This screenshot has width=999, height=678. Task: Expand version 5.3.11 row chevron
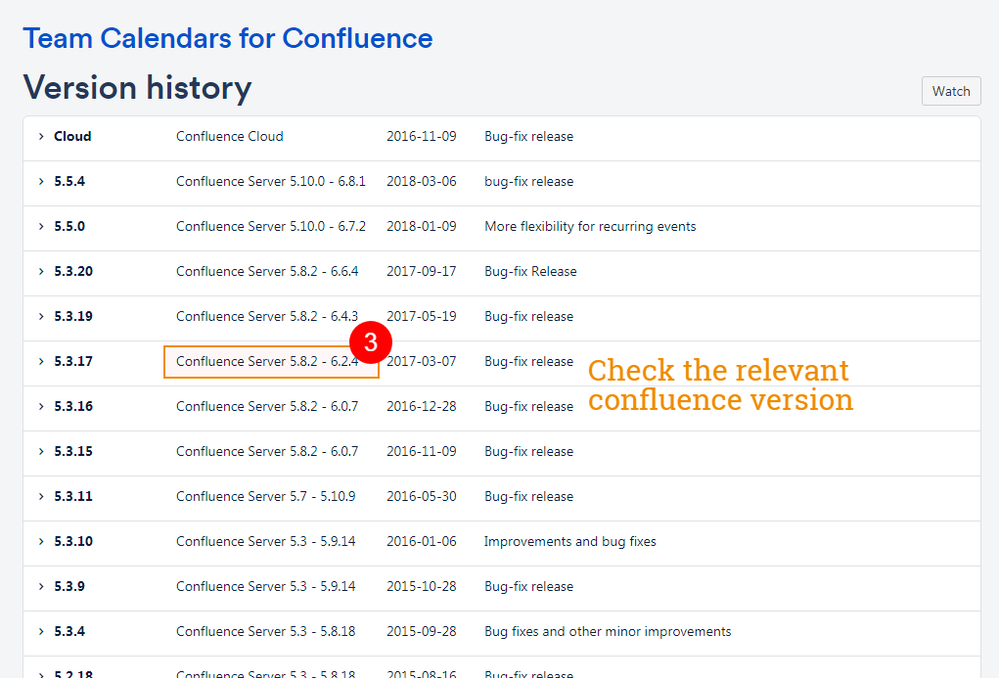point(41,496)
